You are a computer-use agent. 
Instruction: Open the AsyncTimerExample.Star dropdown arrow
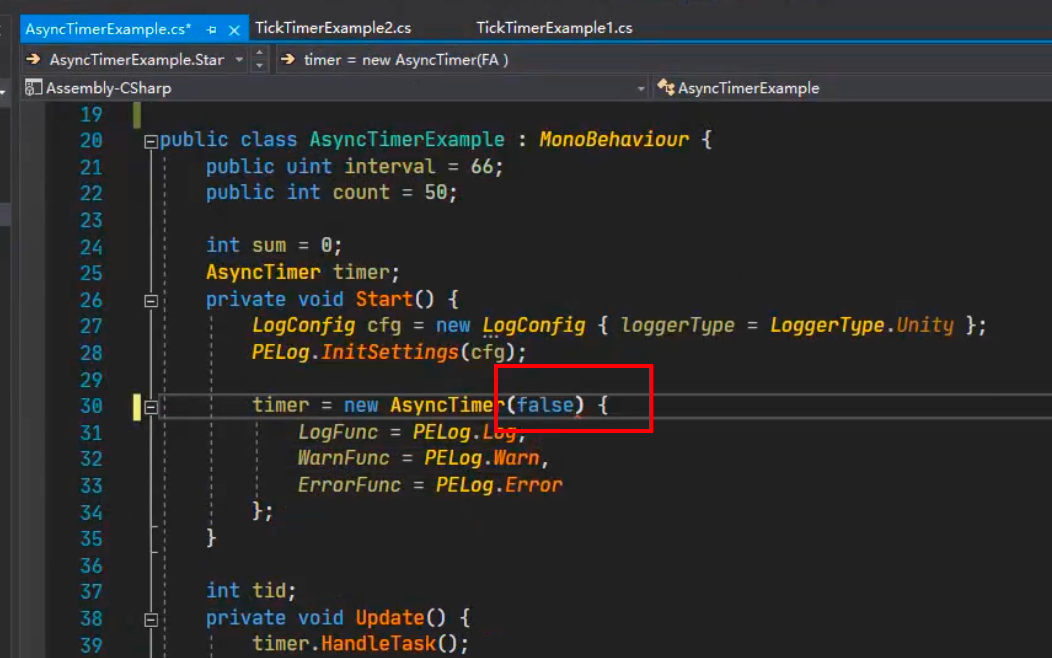(x=239, y=60)
